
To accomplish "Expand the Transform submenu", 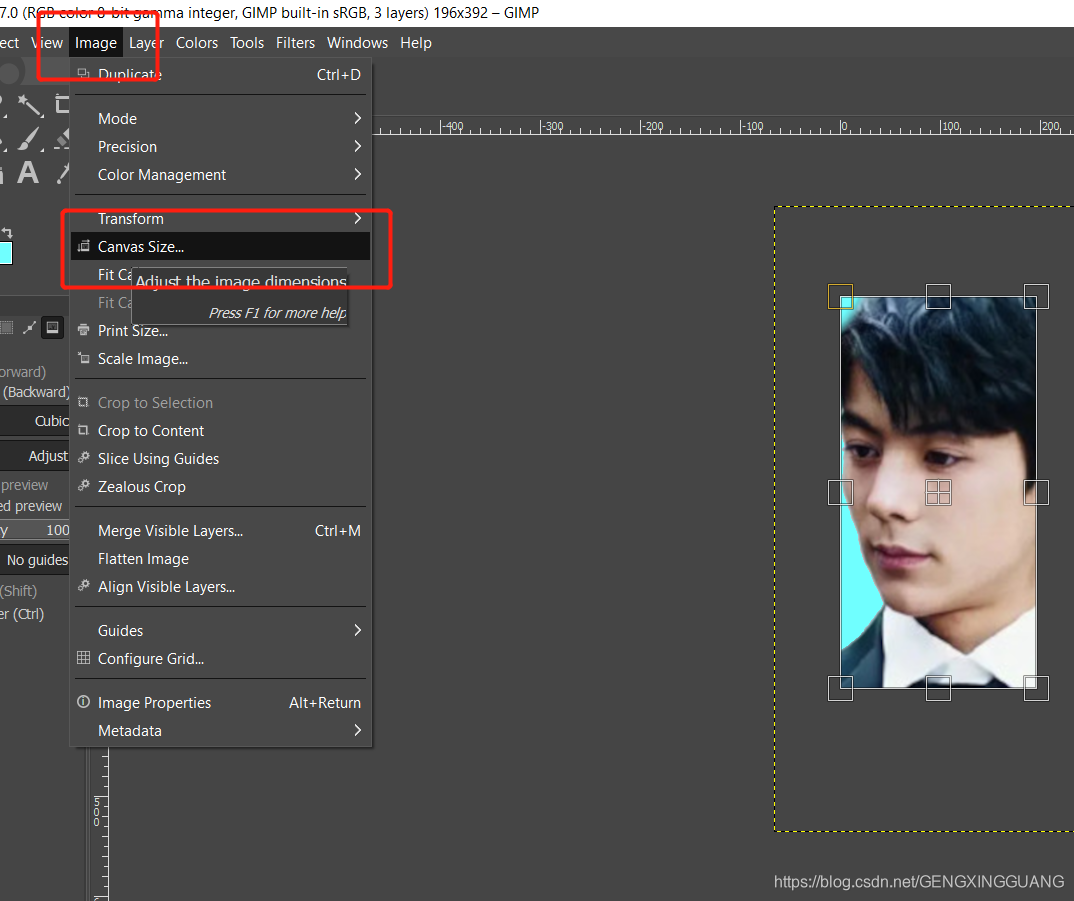I will point(221,219).
